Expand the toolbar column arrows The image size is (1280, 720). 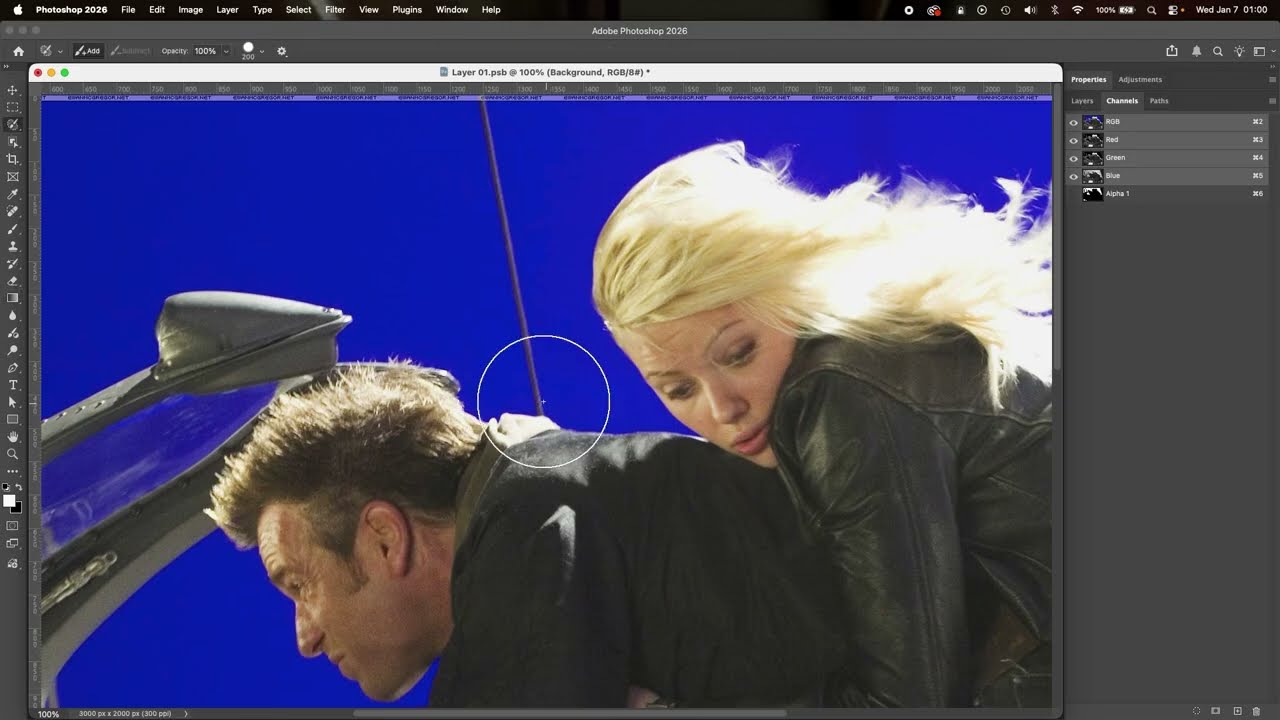(x=7, y=68)
